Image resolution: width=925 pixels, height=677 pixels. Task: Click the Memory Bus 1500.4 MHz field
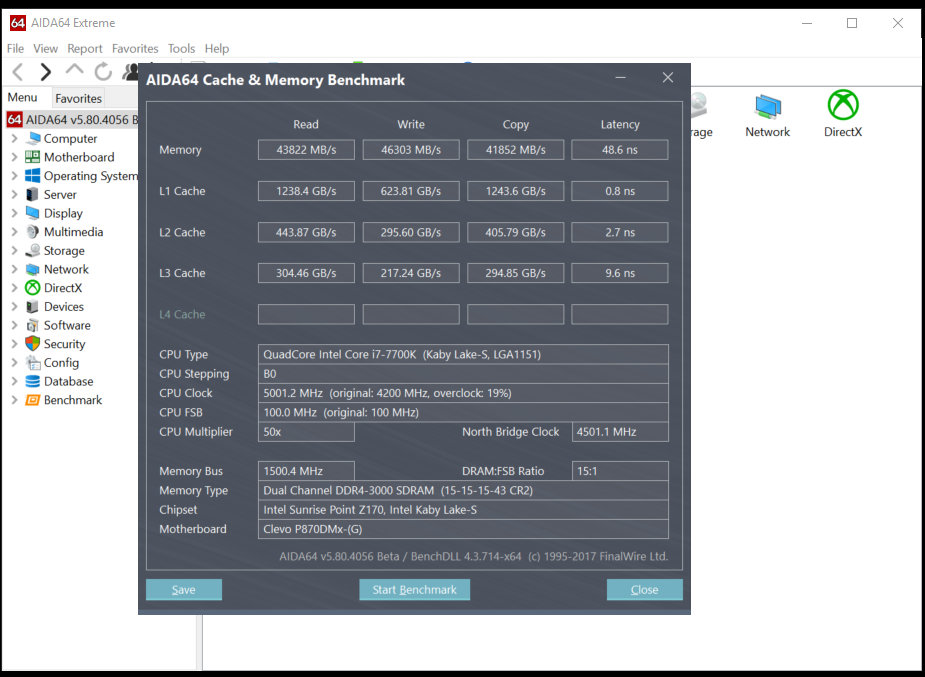point(306,471)
